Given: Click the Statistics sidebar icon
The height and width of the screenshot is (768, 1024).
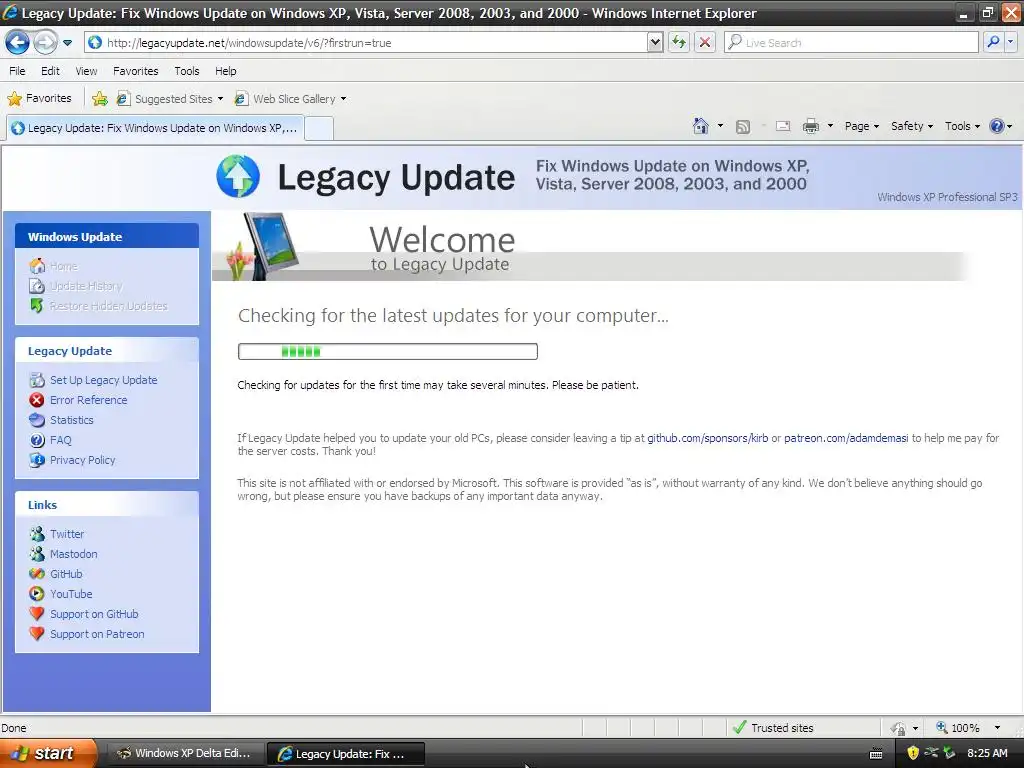Looking at the screenshot, I should coord(37,420).
